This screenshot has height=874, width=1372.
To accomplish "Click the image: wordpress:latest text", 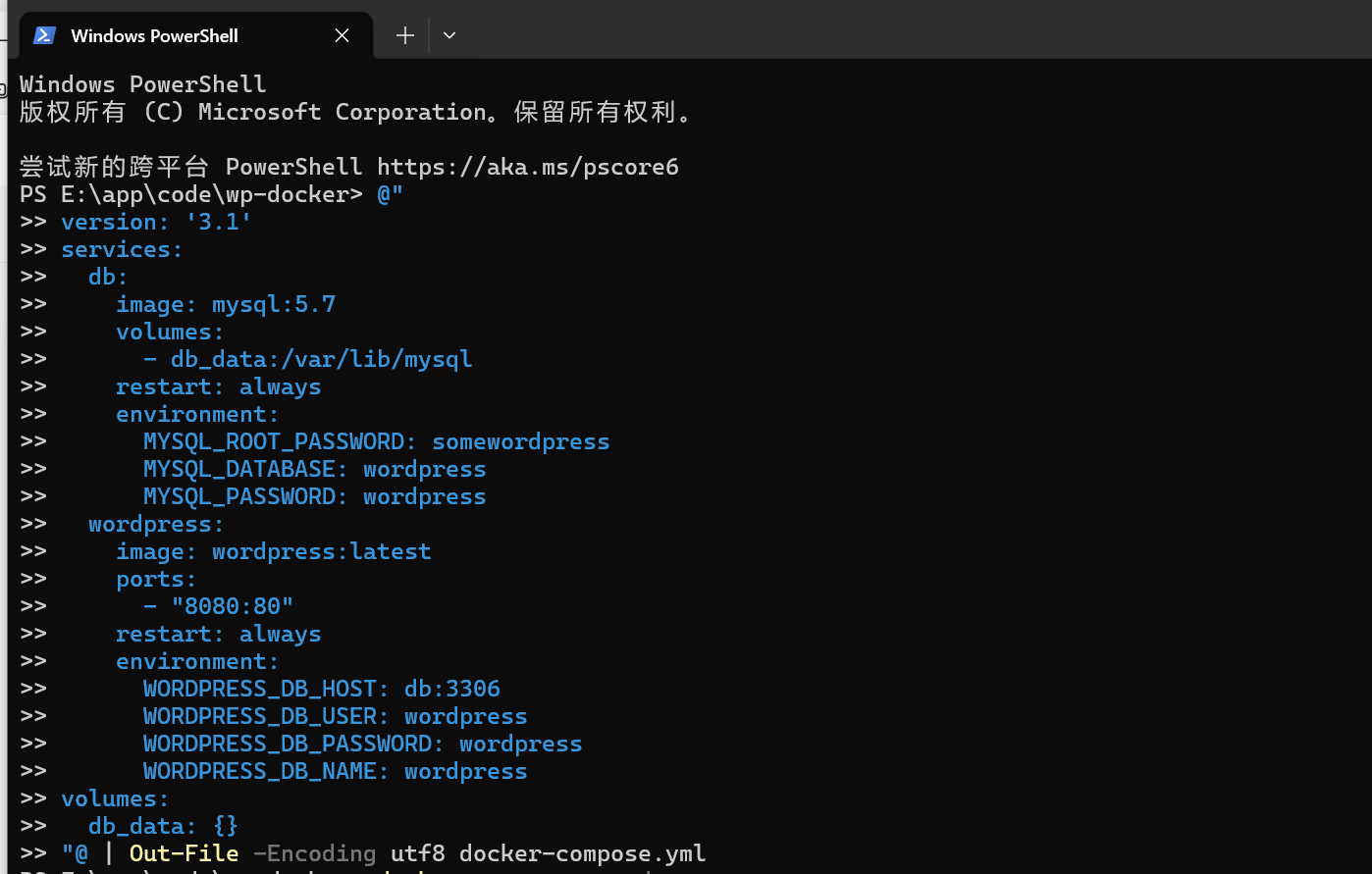I will [274, 551].
